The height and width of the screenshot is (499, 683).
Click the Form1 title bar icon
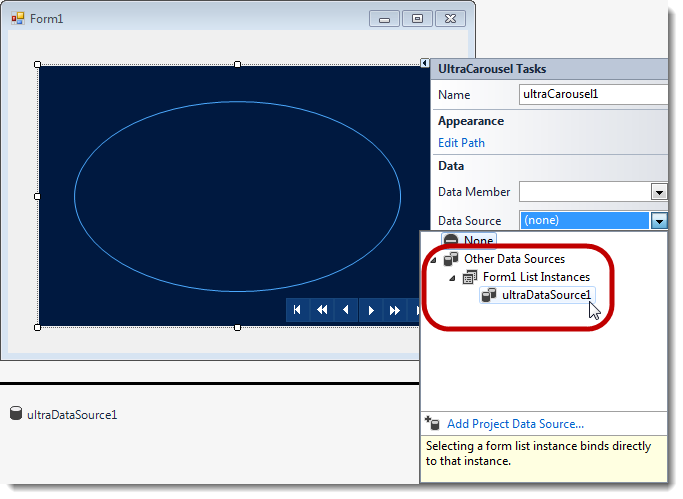point(18,18)
